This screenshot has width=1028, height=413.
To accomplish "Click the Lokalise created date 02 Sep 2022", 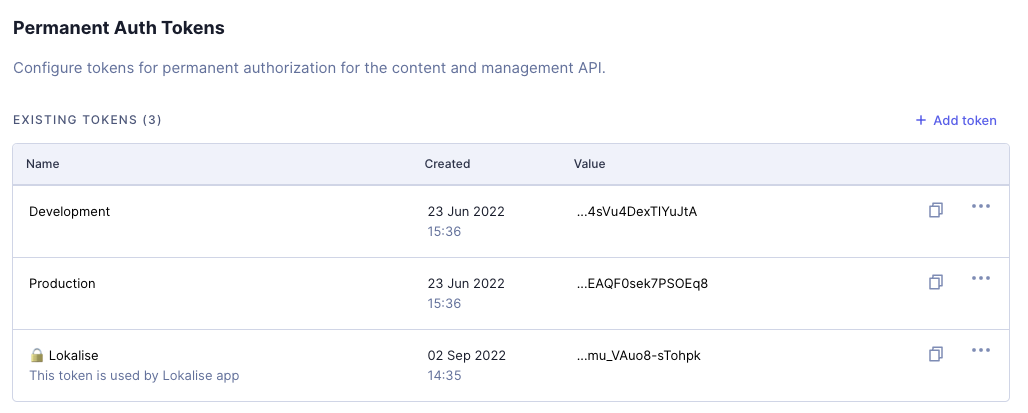I will 465,355.
